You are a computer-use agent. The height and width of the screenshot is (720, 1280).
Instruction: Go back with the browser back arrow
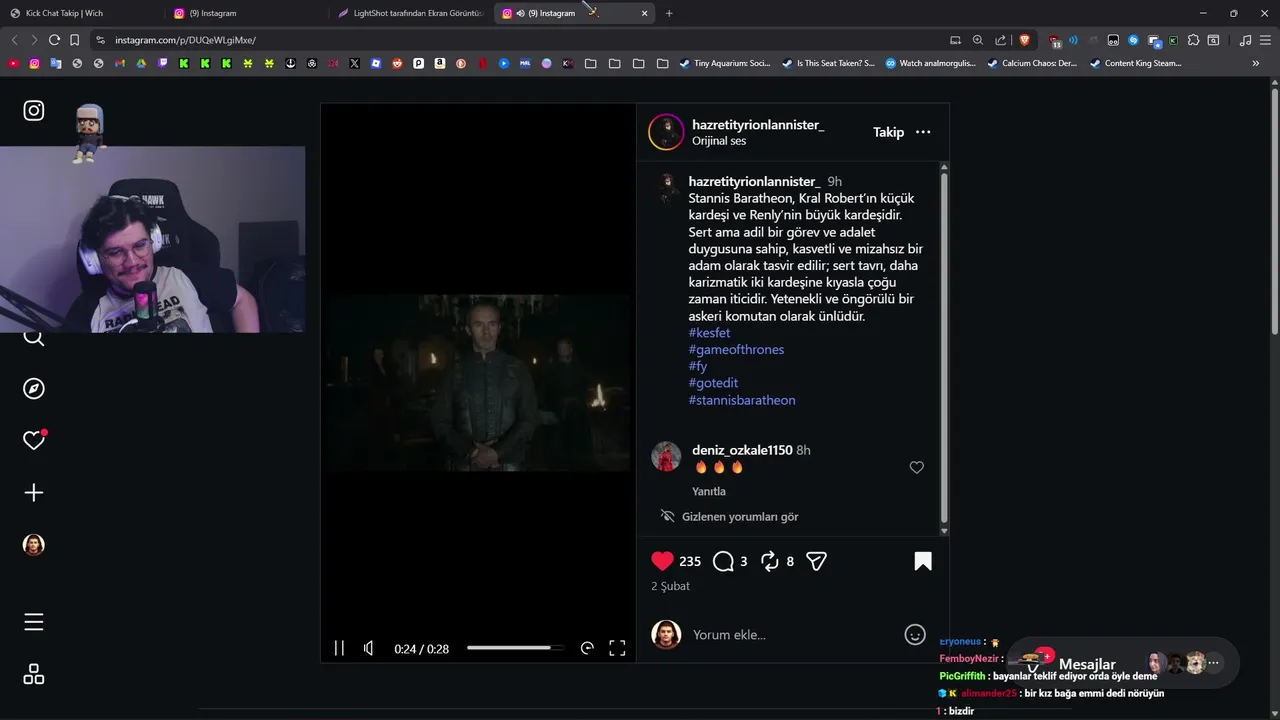coord(14,40)
